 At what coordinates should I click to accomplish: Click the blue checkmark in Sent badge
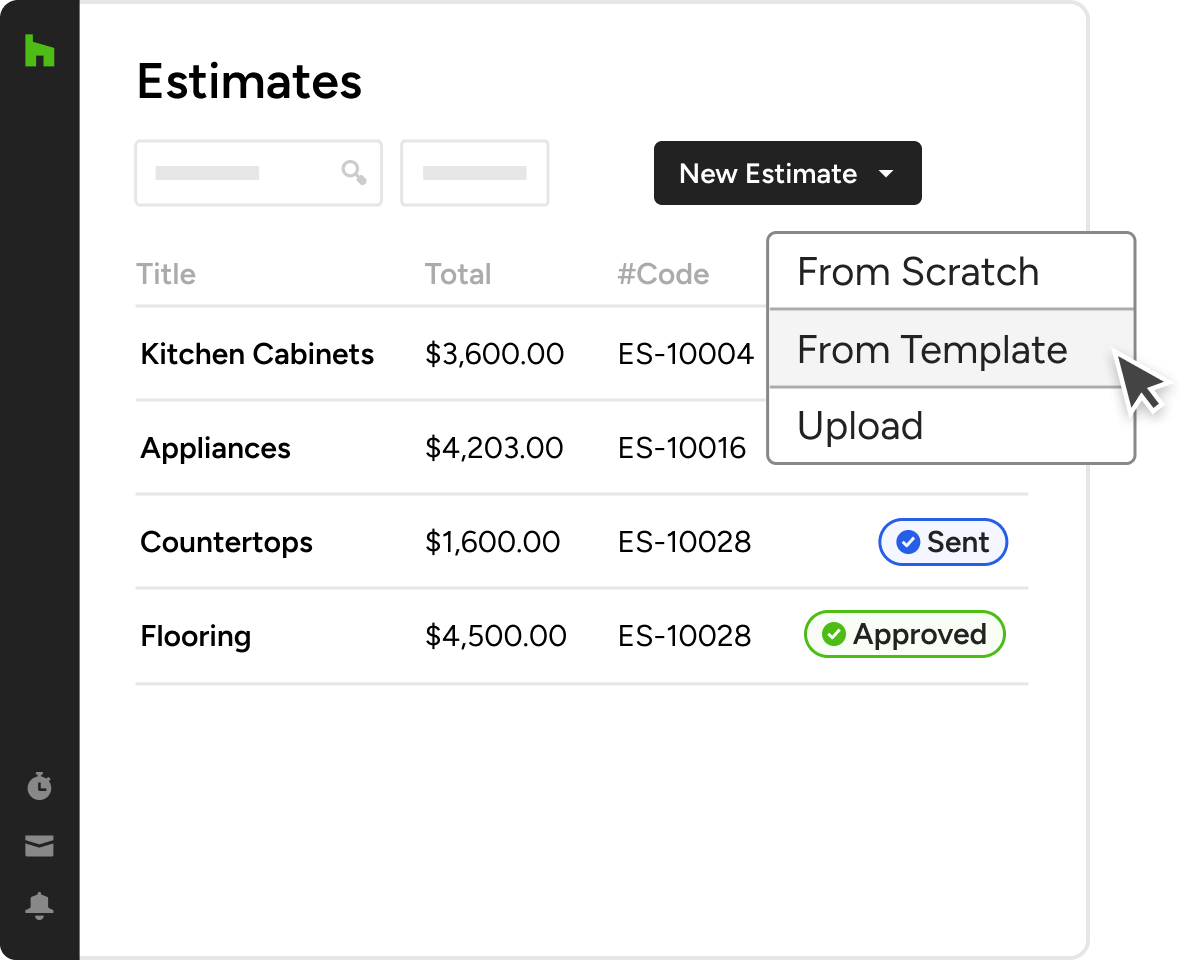pyautogui.click(x=908, y=542)
